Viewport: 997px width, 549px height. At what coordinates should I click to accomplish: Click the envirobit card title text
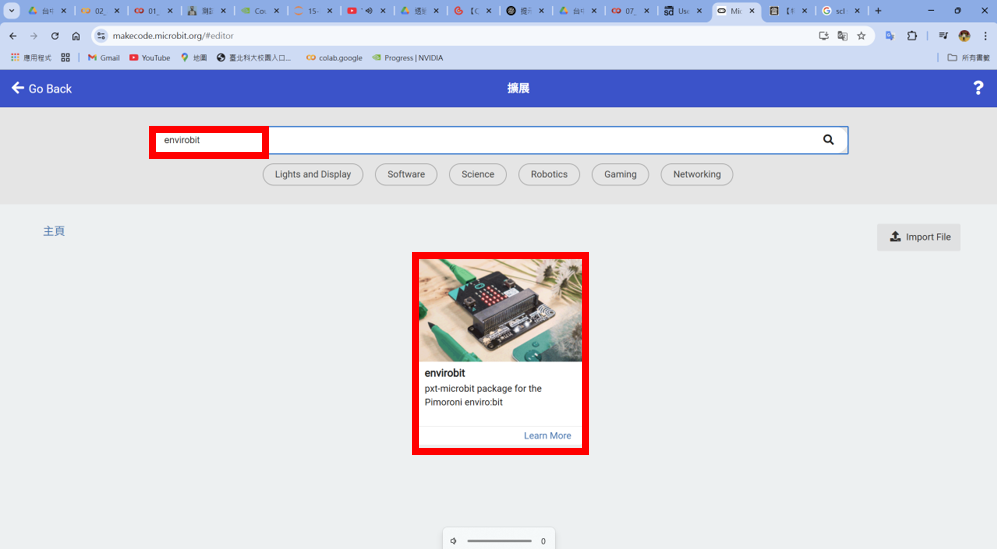click(x=444, y=373)
